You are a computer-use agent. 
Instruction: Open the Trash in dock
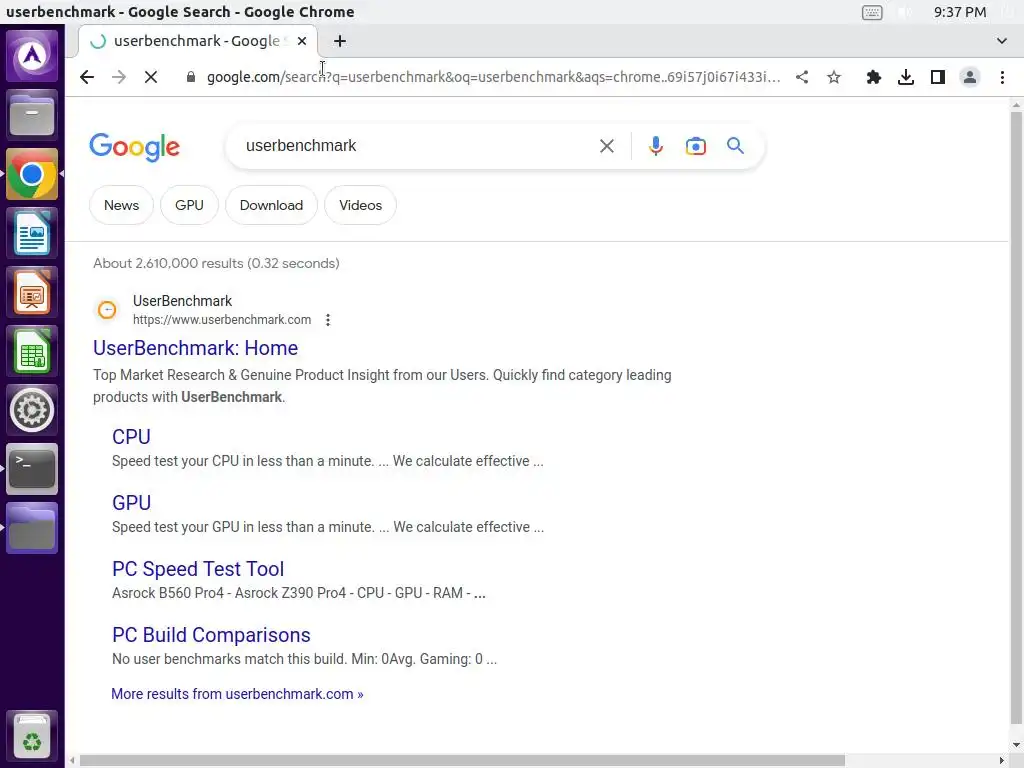pos(32,735)
